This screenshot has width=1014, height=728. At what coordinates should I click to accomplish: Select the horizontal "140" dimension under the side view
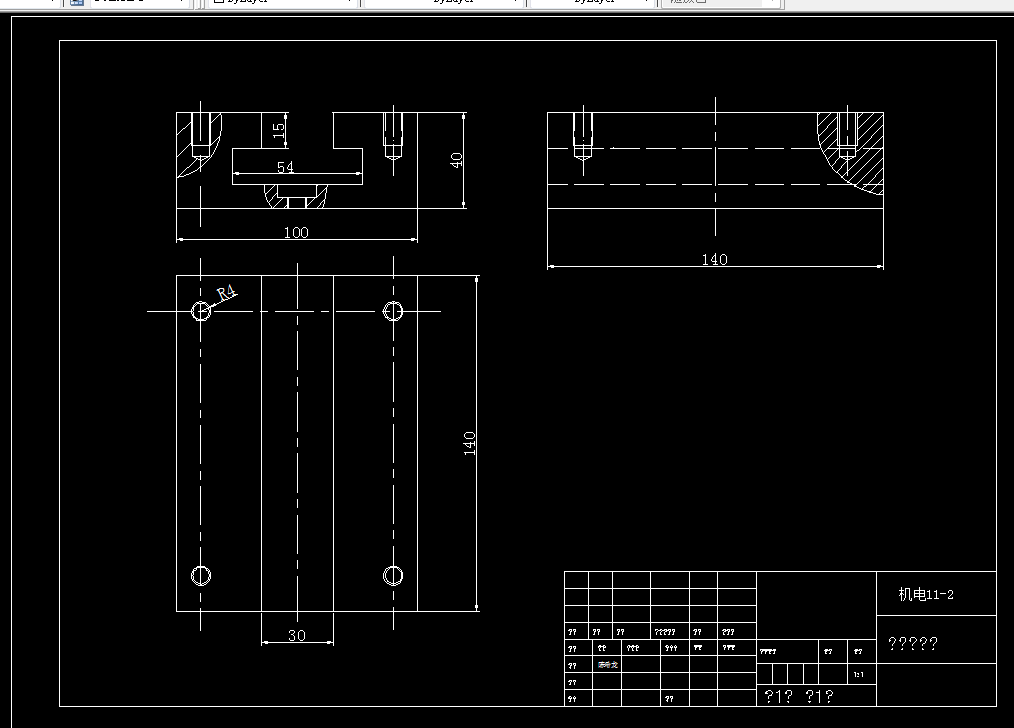(715, 259)
